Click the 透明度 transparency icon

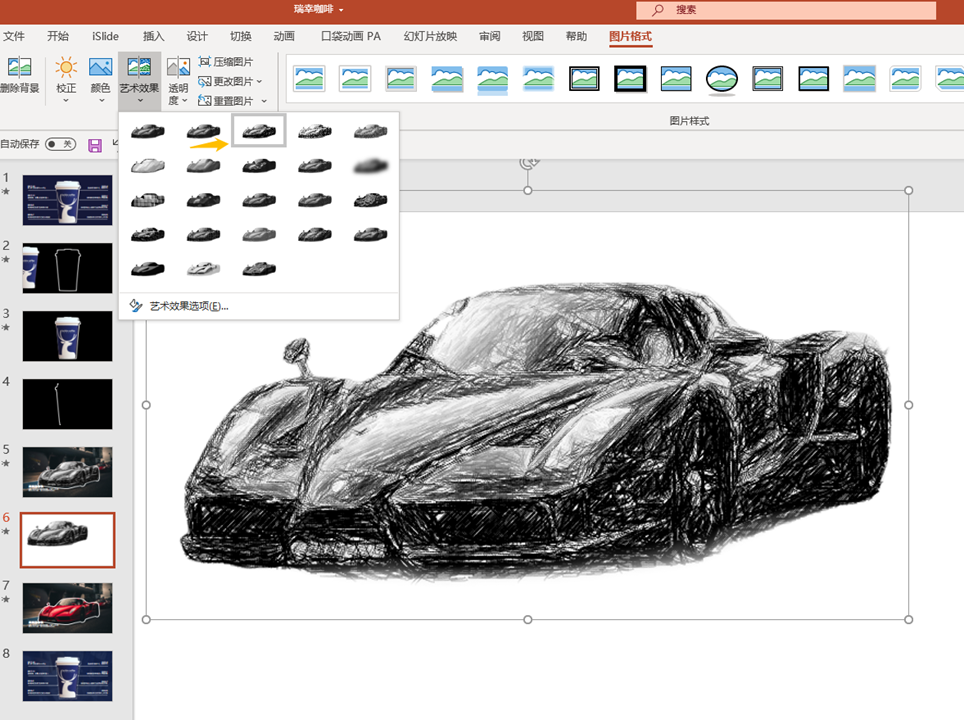[178, 67]
